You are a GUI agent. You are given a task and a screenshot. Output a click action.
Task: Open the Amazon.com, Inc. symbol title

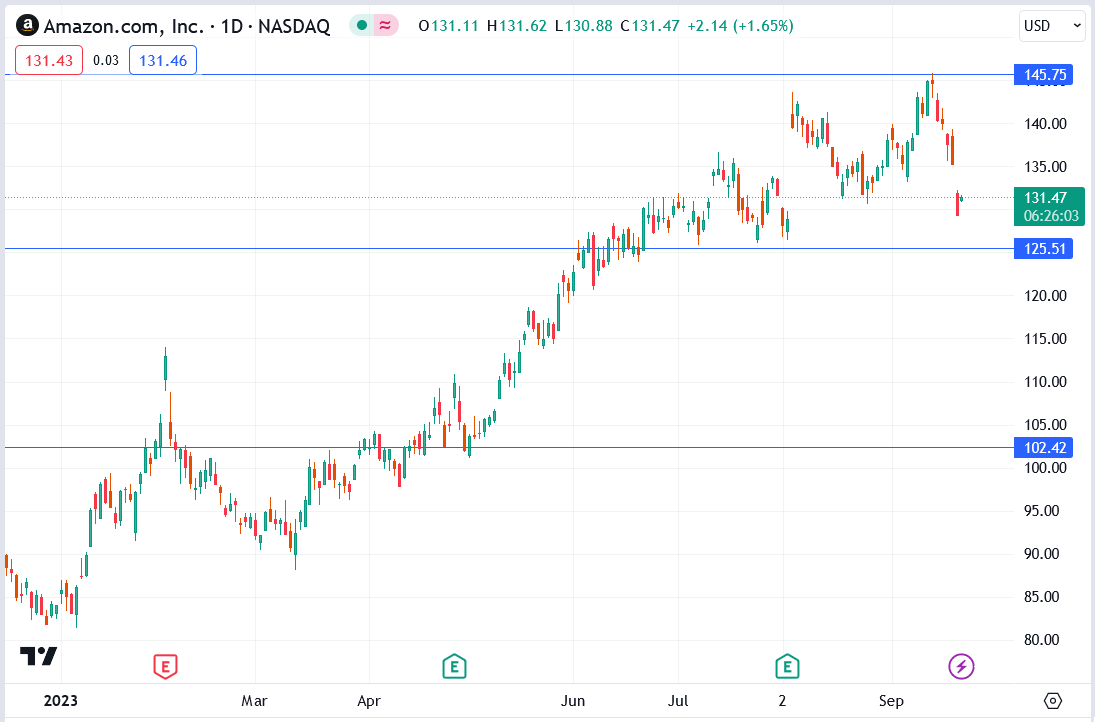186,27
